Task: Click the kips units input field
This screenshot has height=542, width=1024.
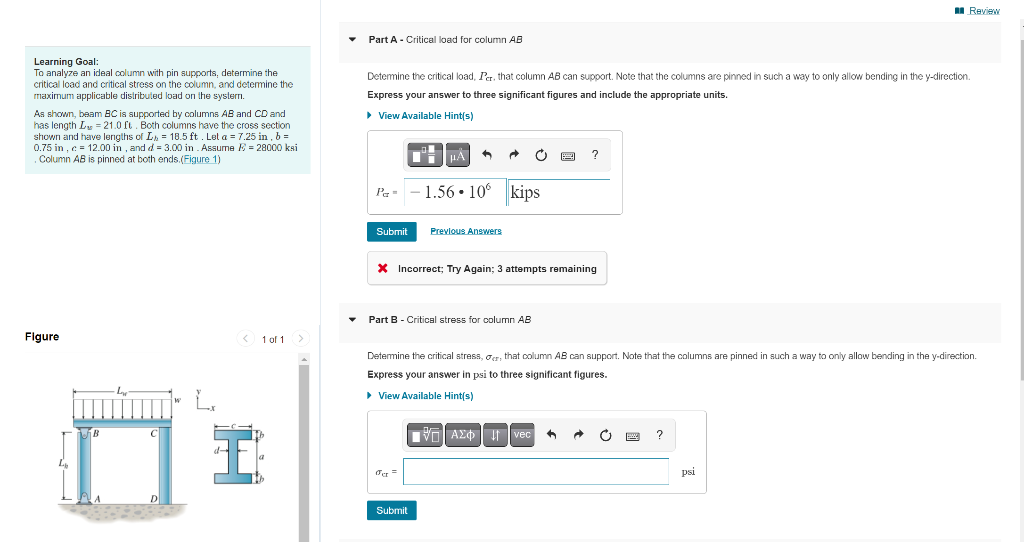Action: click(559, 192)
